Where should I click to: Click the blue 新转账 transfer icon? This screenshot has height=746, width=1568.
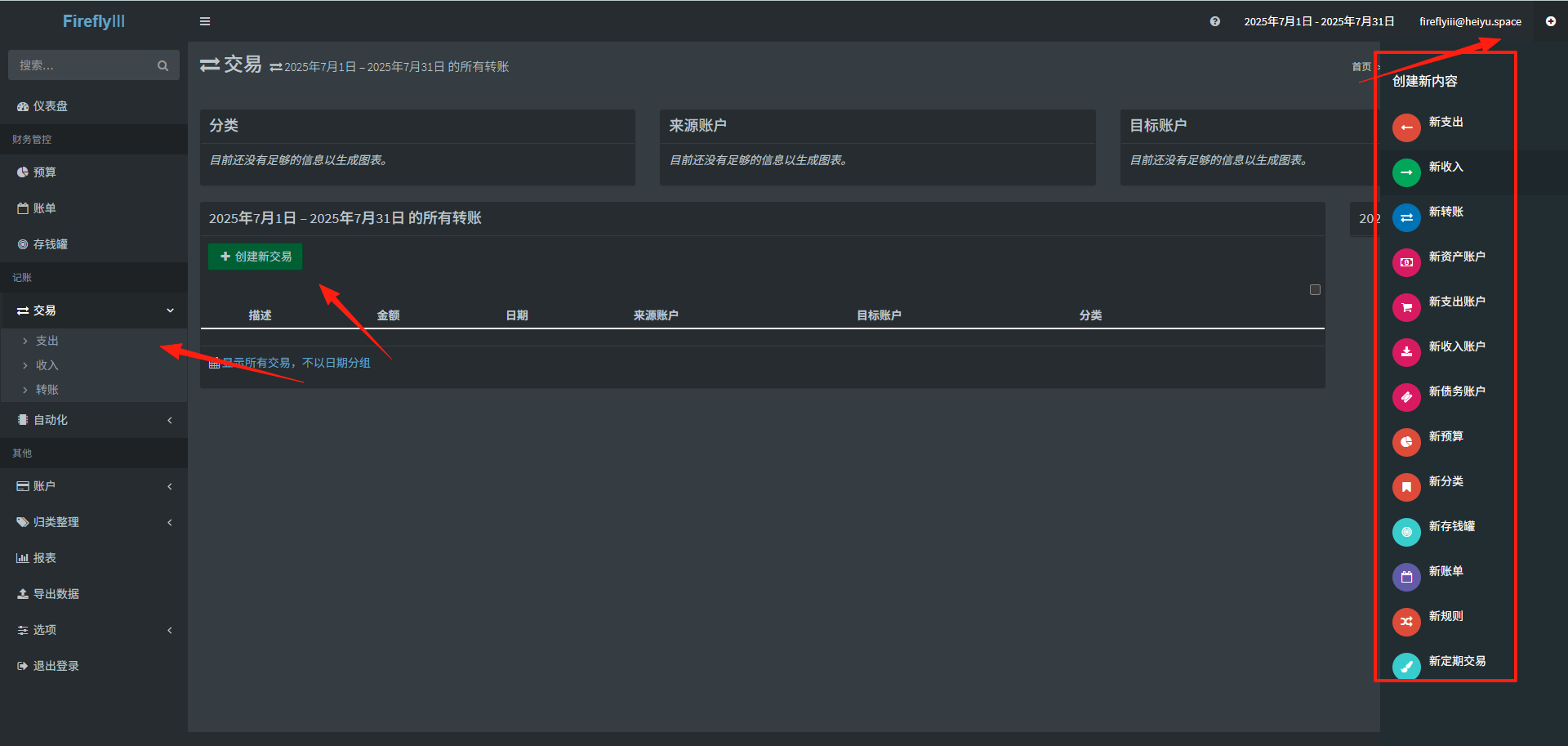click(1406, 217)
